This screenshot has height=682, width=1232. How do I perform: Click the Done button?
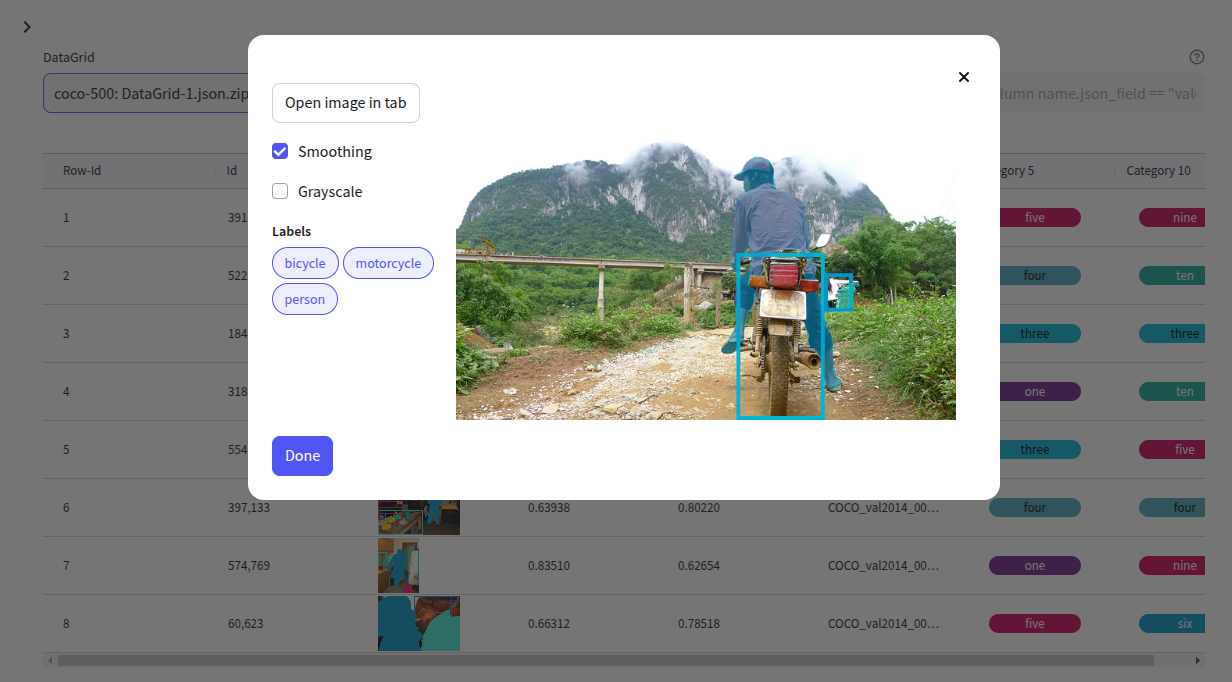[302, 456]
